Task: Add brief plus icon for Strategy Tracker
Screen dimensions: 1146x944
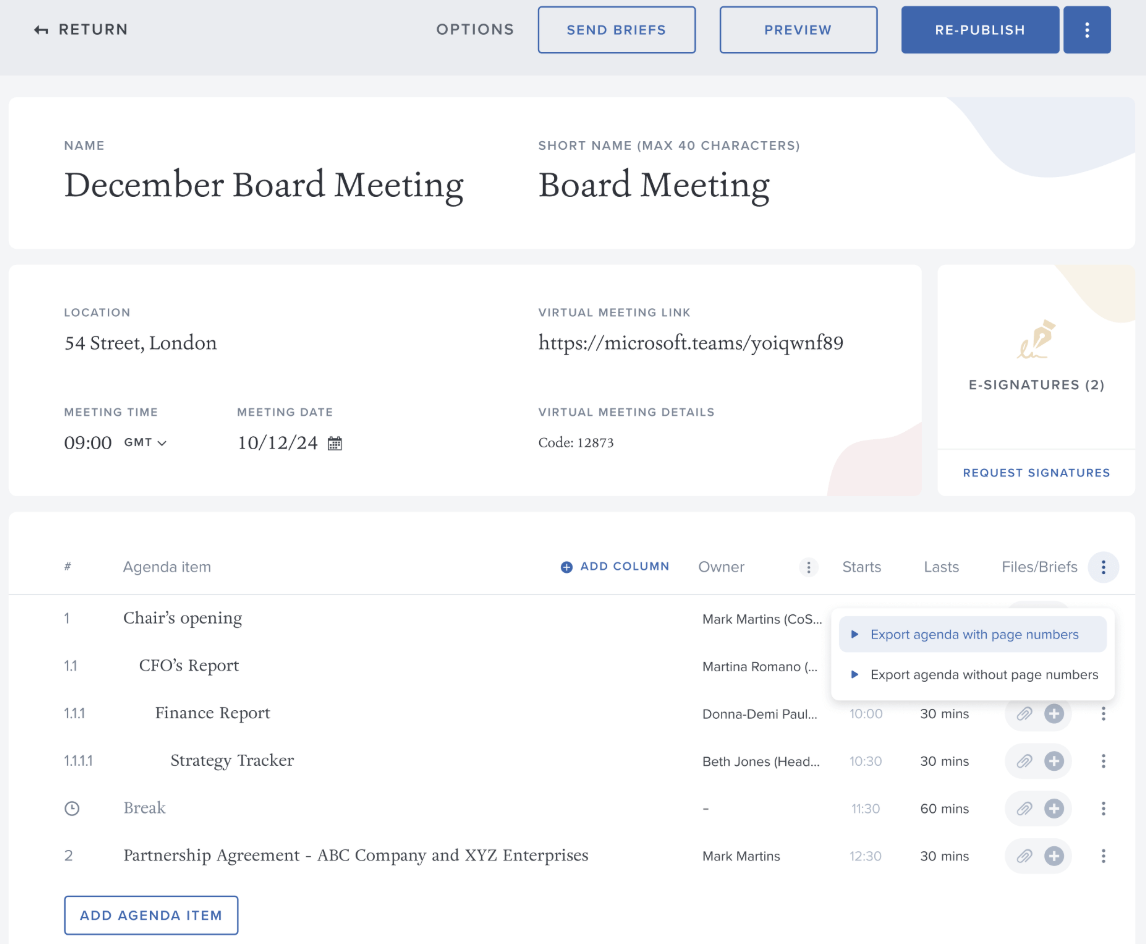Action: [1054, 761]
